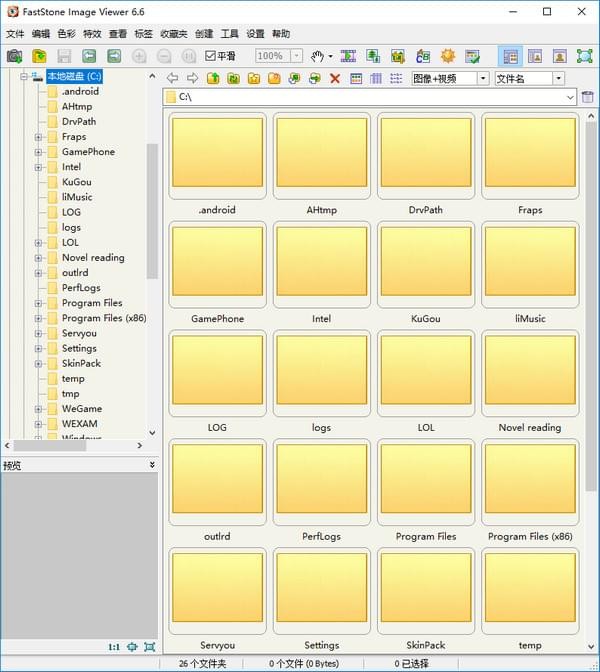
Task: Click the go-up-one-folder icon
Action: 213,78
